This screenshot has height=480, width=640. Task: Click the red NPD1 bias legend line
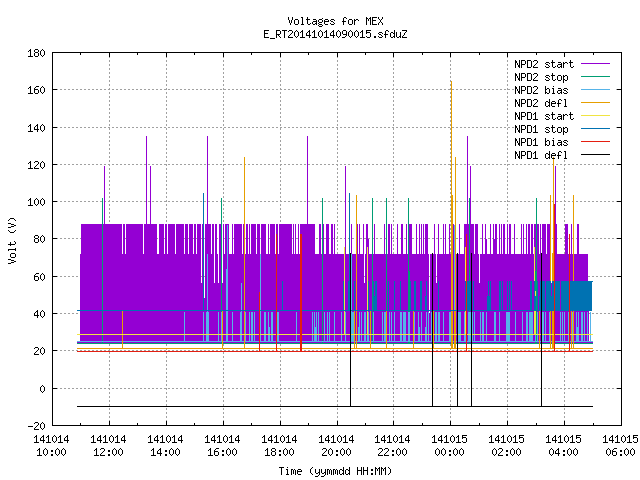pyautogui.click(x=595, y=142)
